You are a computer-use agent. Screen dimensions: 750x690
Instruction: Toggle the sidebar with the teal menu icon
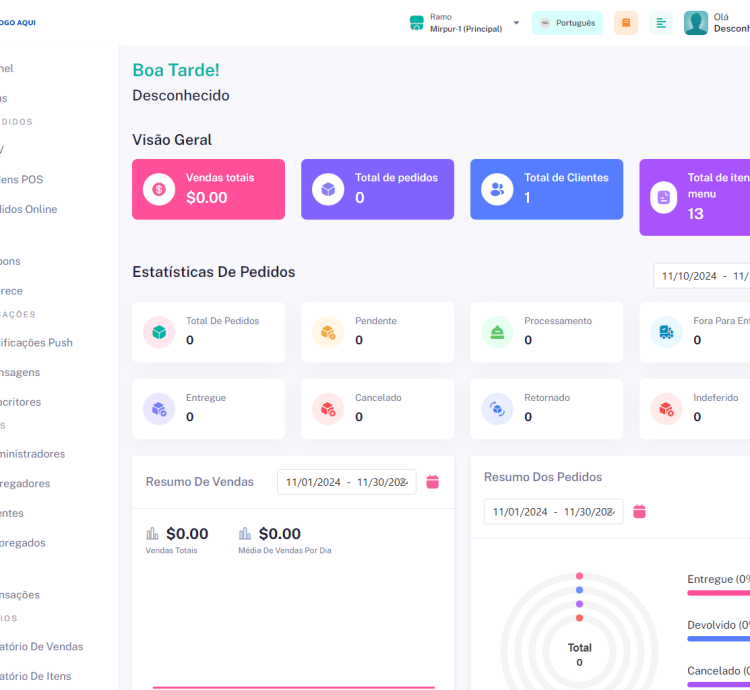click(x=660, y=23)
